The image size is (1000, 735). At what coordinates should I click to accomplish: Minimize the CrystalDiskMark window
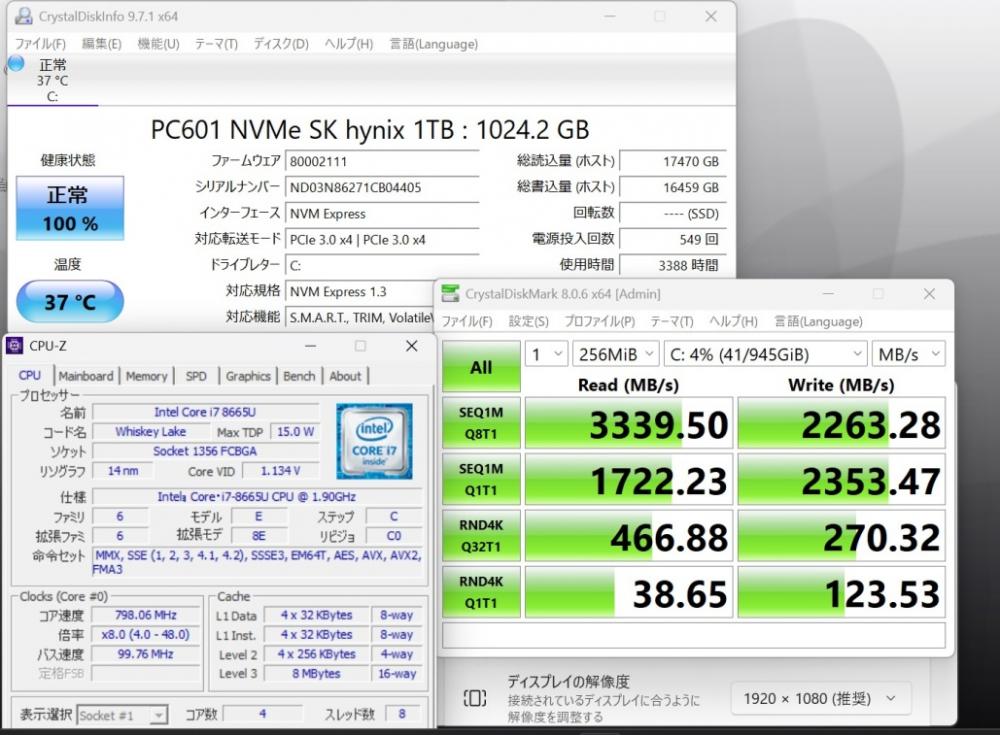click(828, 293)
